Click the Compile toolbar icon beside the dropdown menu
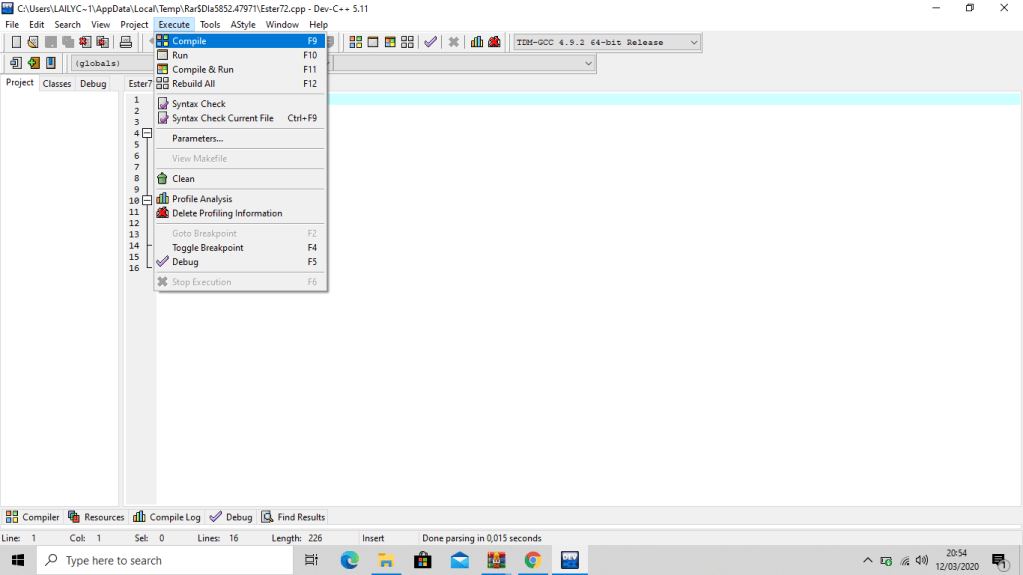 355,42
